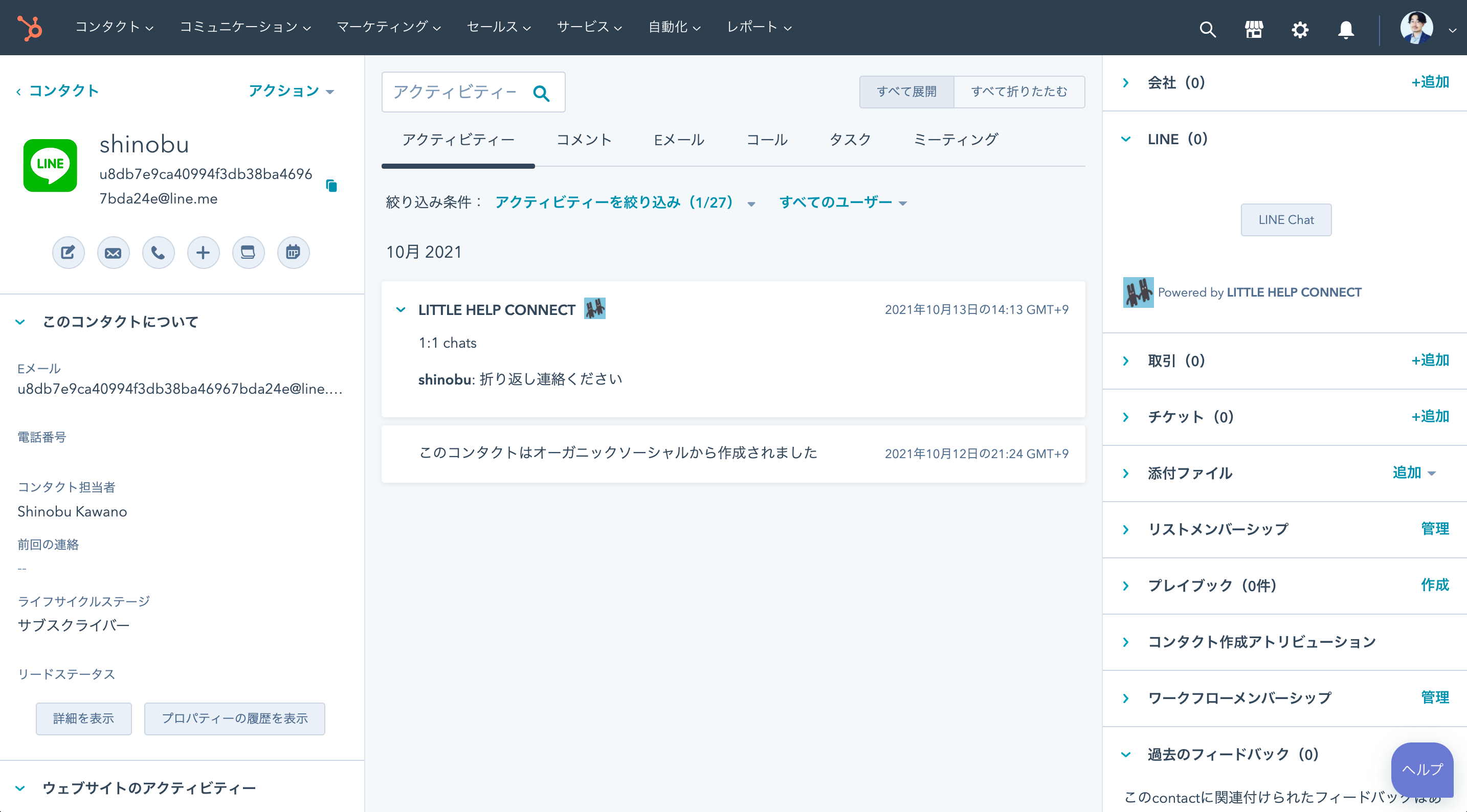This screenshot has width=1467, height=812.
Task: Click the プロパティーの履歴を表示 button
Action: [234, 718]
